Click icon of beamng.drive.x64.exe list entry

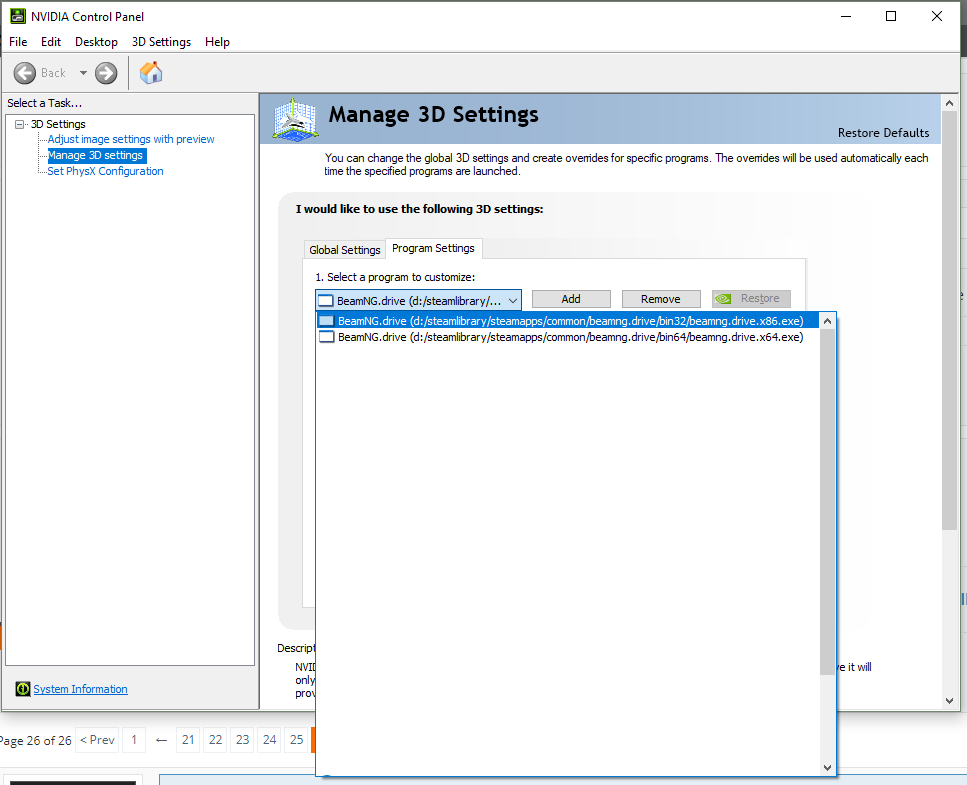click(x=326, y=337)
